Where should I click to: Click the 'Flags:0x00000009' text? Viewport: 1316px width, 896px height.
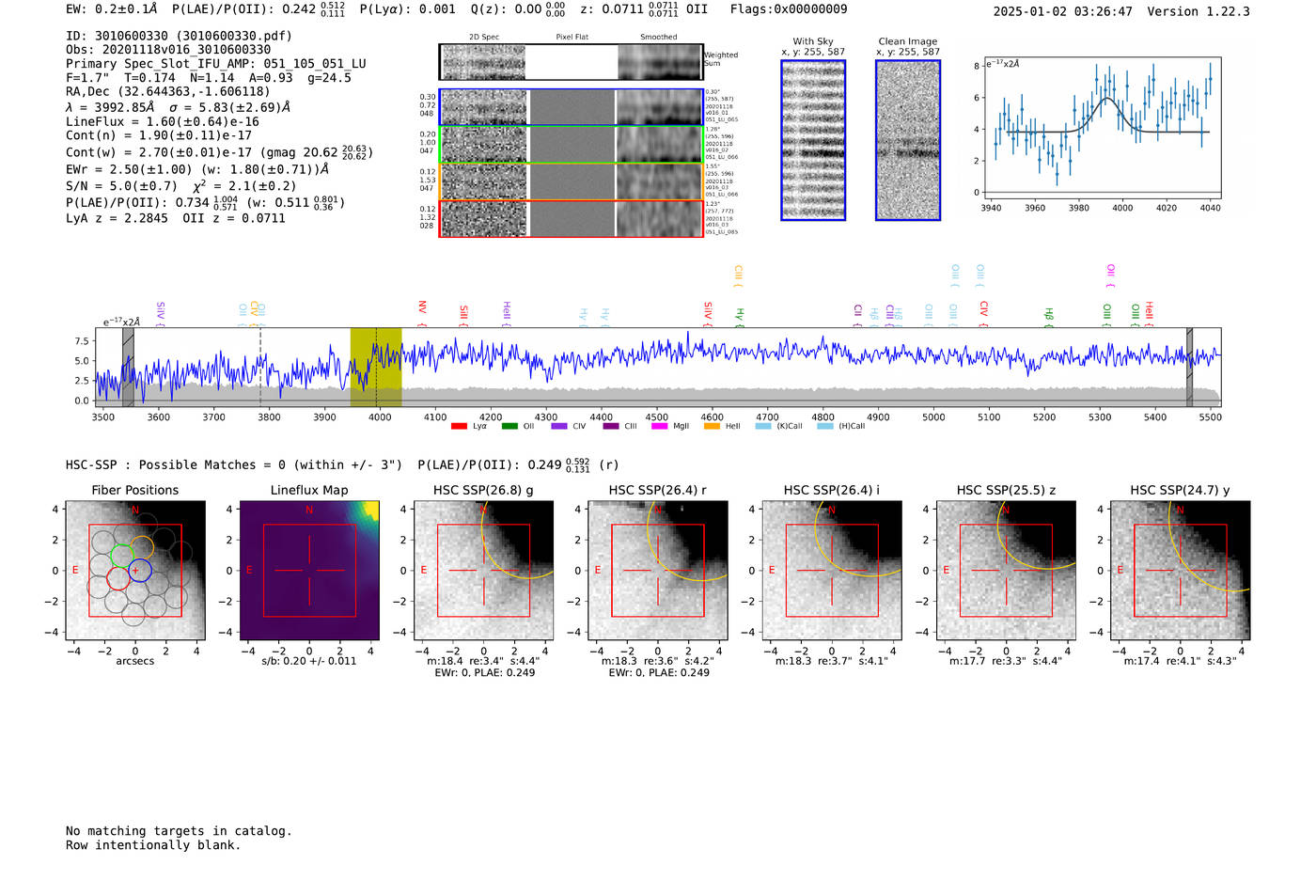point(789,9)
